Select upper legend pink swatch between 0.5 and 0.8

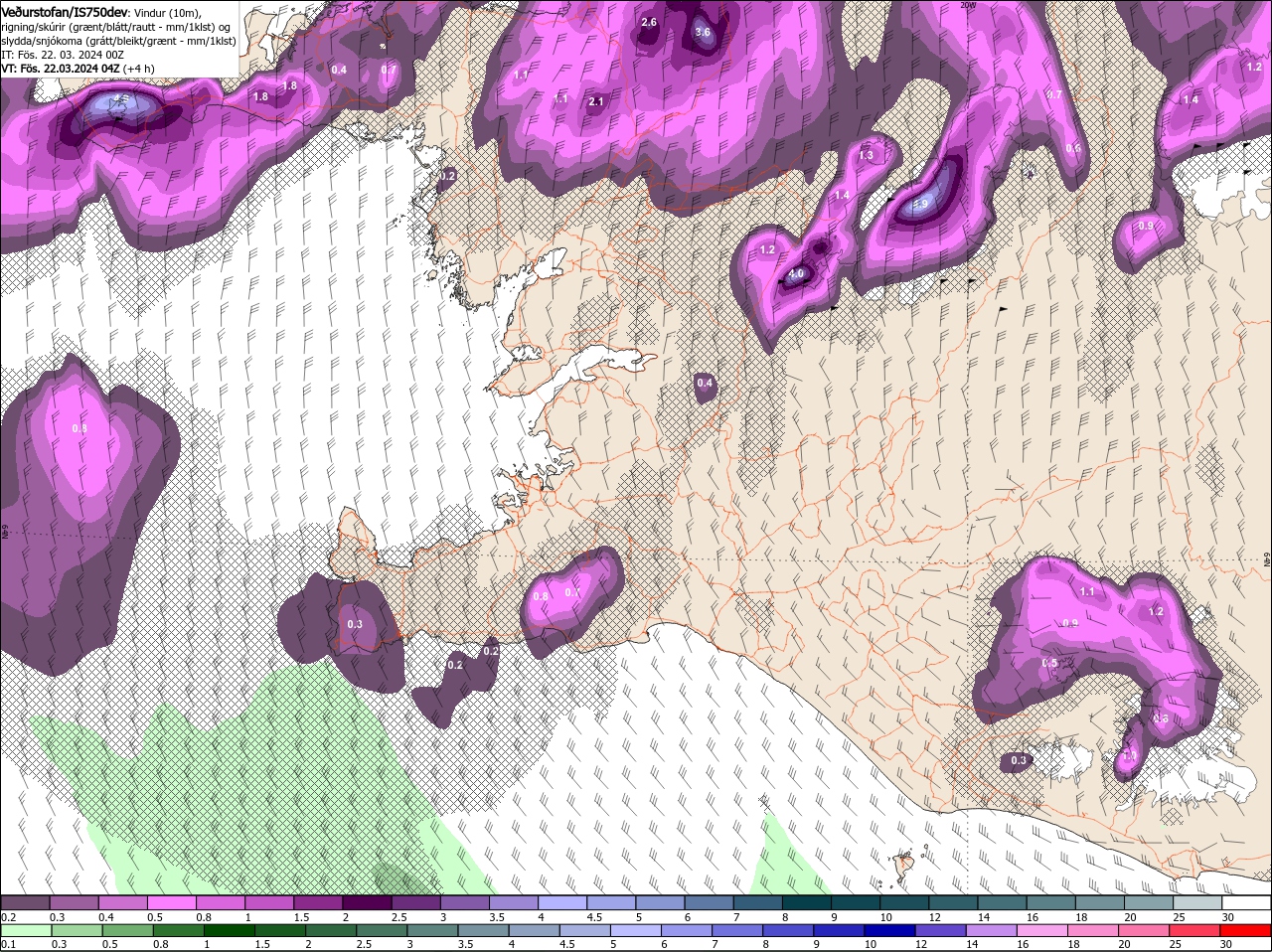(x=171, y=902)
